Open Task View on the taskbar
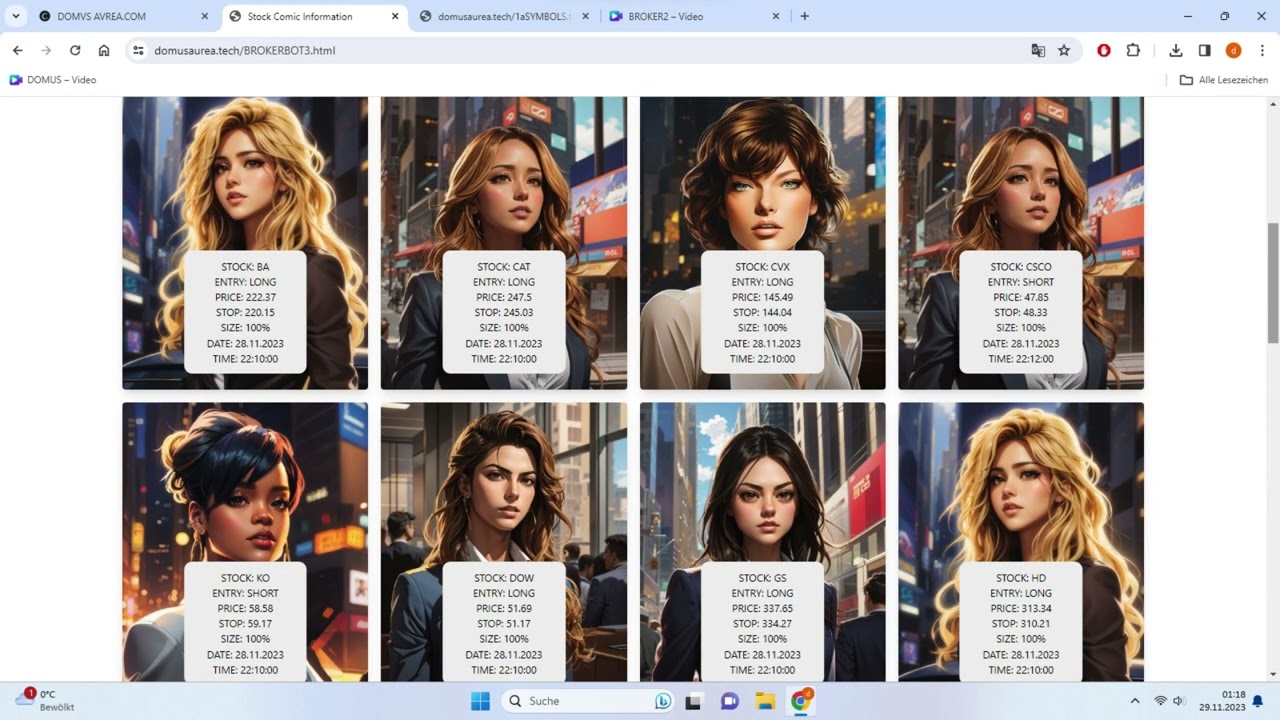The image size is (1280, 720). click(693, 701)
